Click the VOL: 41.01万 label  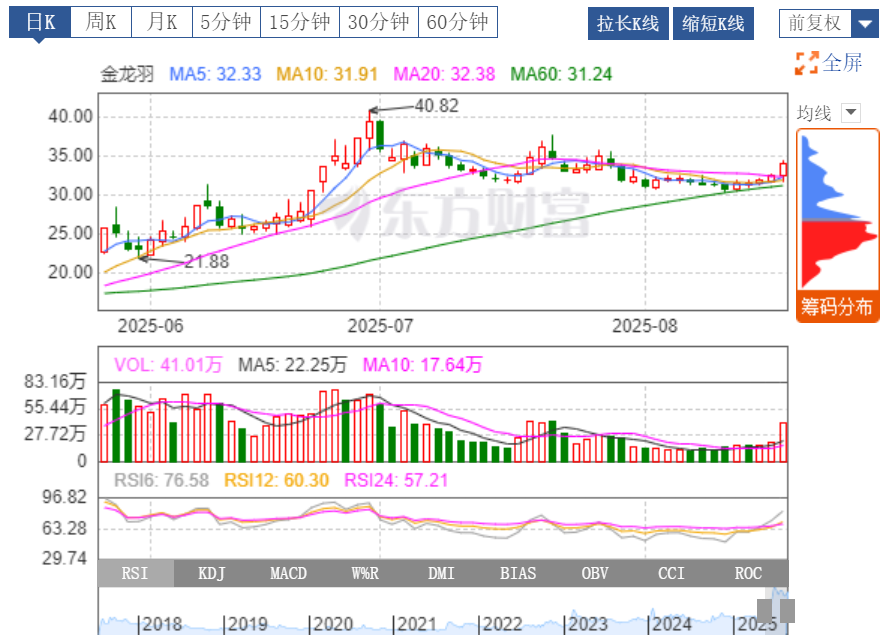(168, 365)
